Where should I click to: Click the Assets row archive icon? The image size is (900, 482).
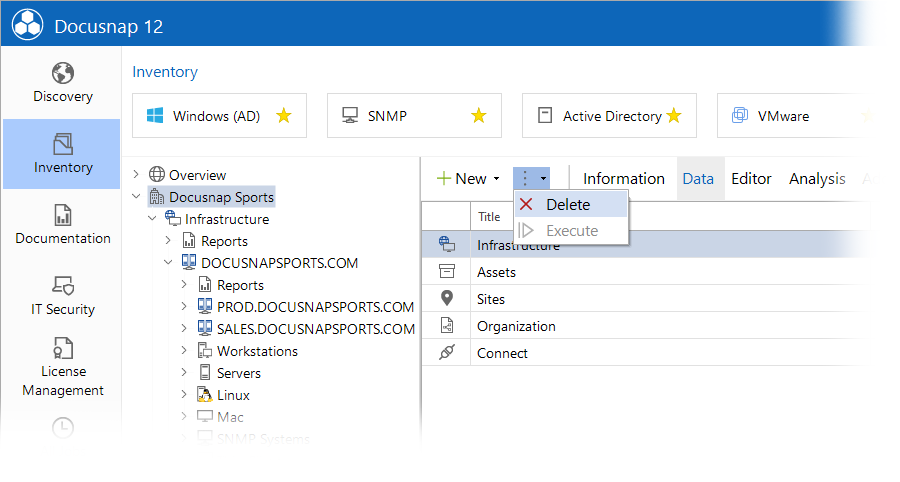click(x=447, y=271)
